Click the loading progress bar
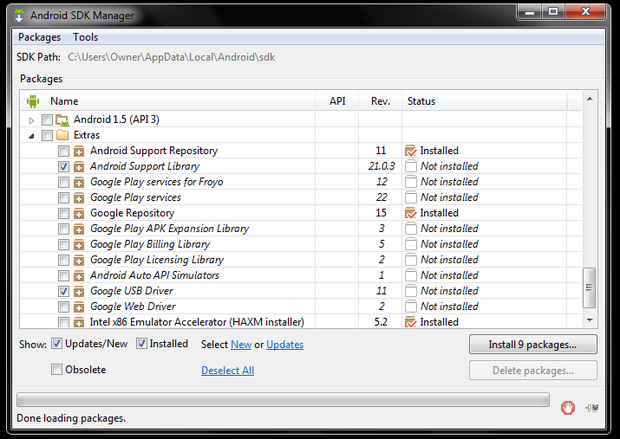Image resolution: width=620 pixels, height=439 pixels. point(283,399)
